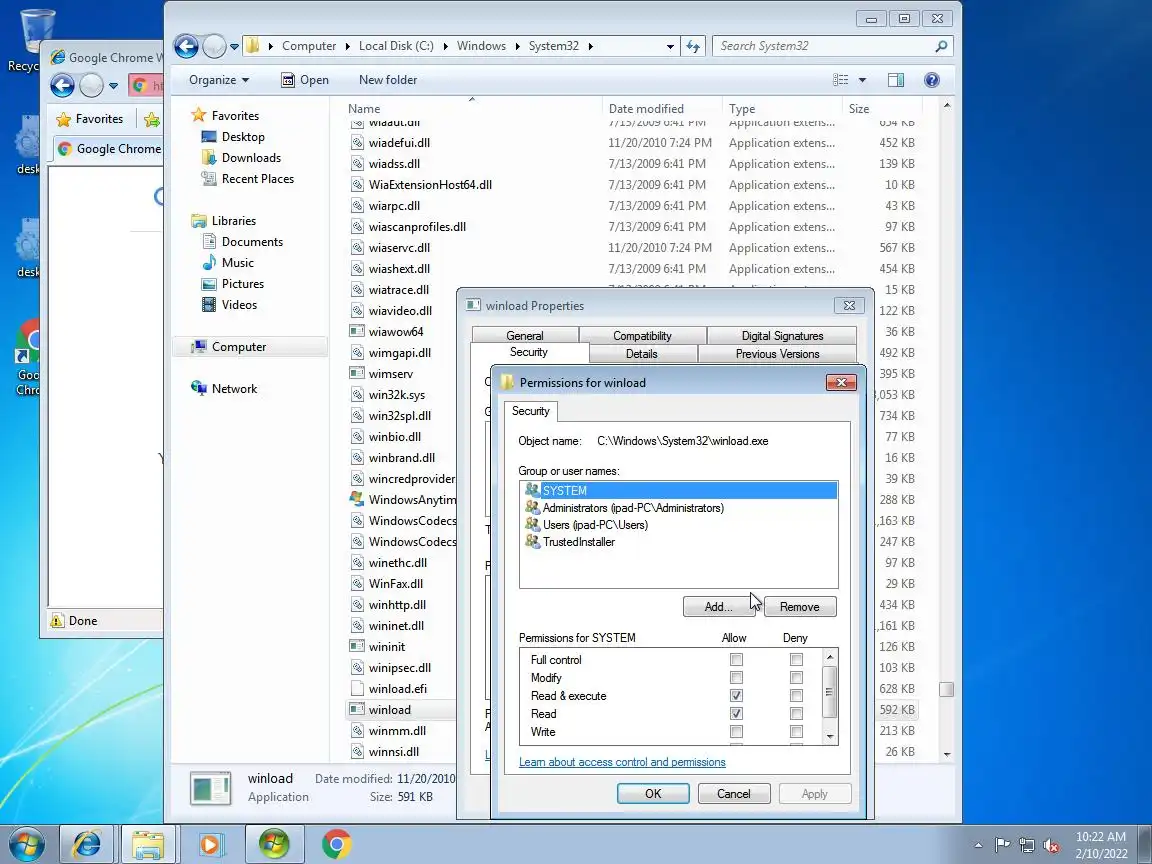Show the preview pane icon

(896, 80)
